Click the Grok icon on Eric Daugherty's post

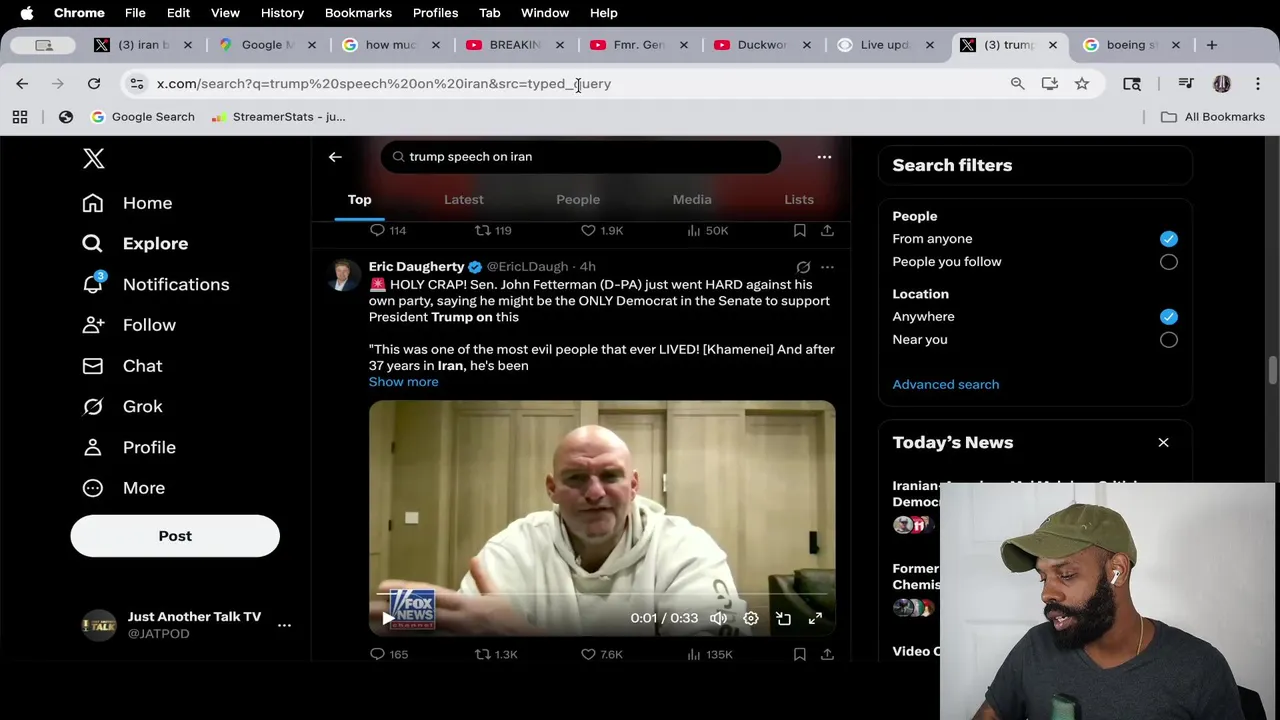[x=803, y=267]
